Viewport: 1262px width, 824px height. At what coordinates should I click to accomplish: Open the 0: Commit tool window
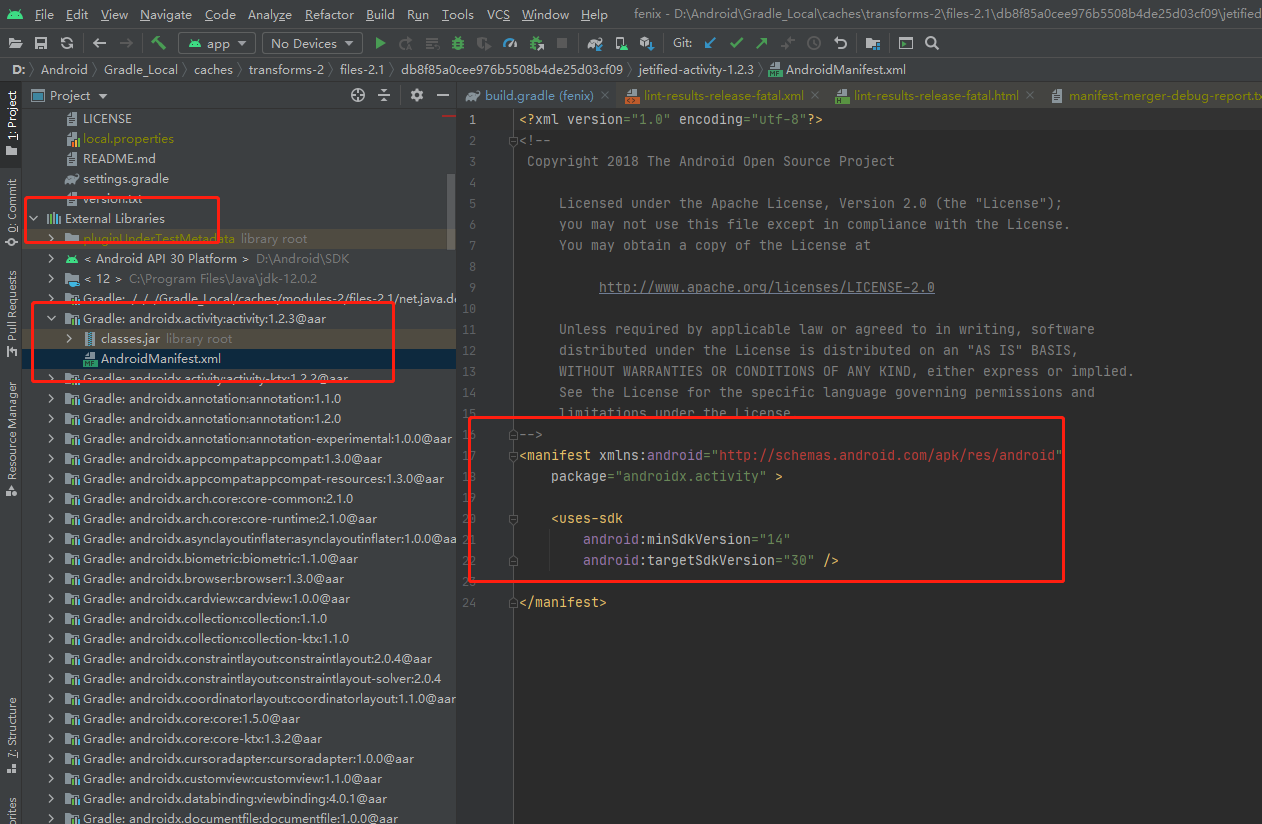click(12, 212)
